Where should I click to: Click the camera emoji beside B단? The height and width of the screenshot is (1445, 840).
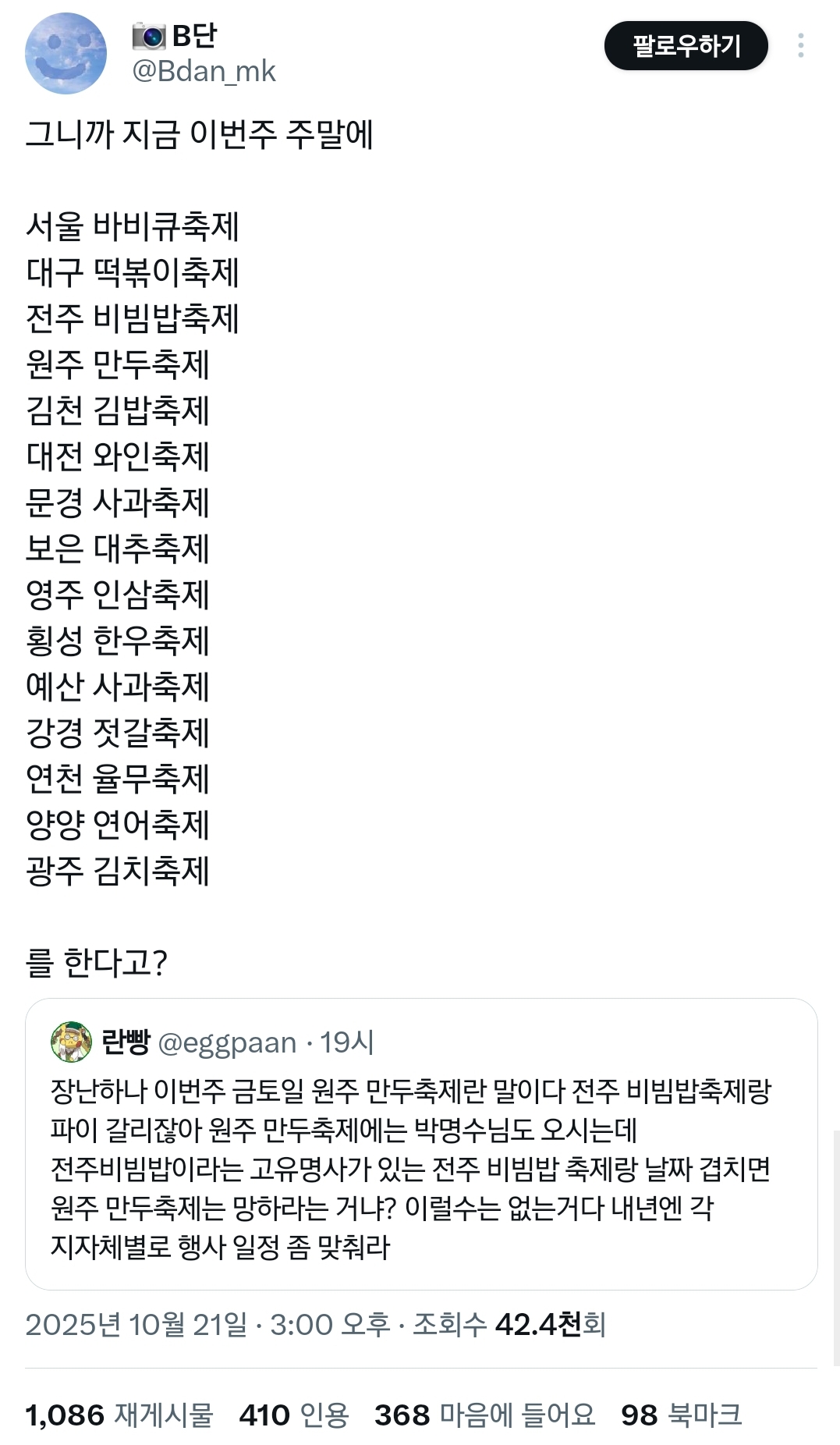pos(148,36)
